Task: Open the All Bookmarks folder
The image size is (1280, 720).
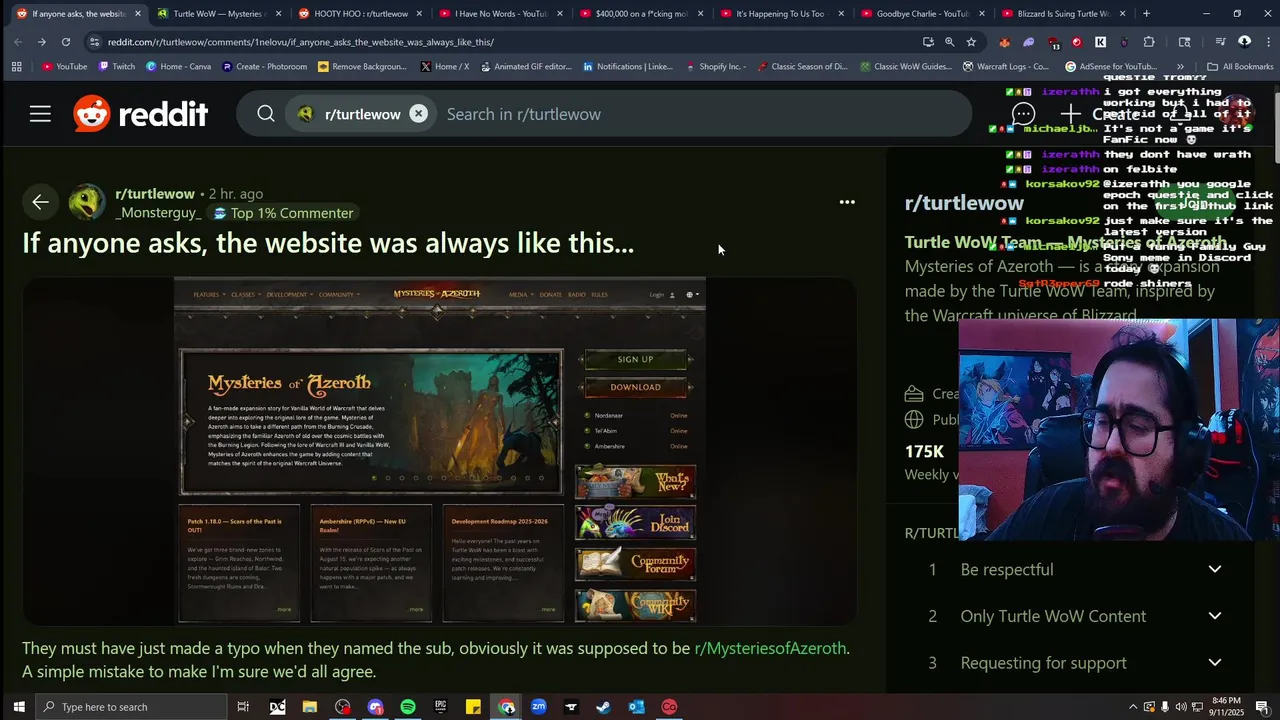Action: click(x=1240, y=67)
